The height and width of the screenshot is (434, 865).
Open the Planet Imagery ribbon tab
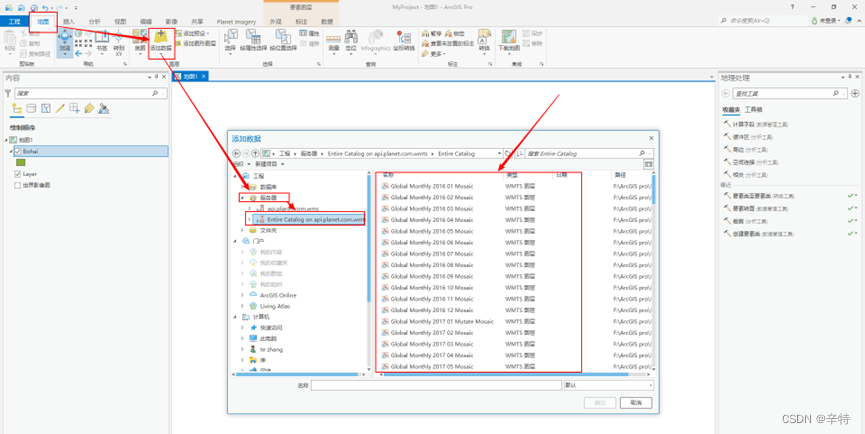[x=236, y=22]
